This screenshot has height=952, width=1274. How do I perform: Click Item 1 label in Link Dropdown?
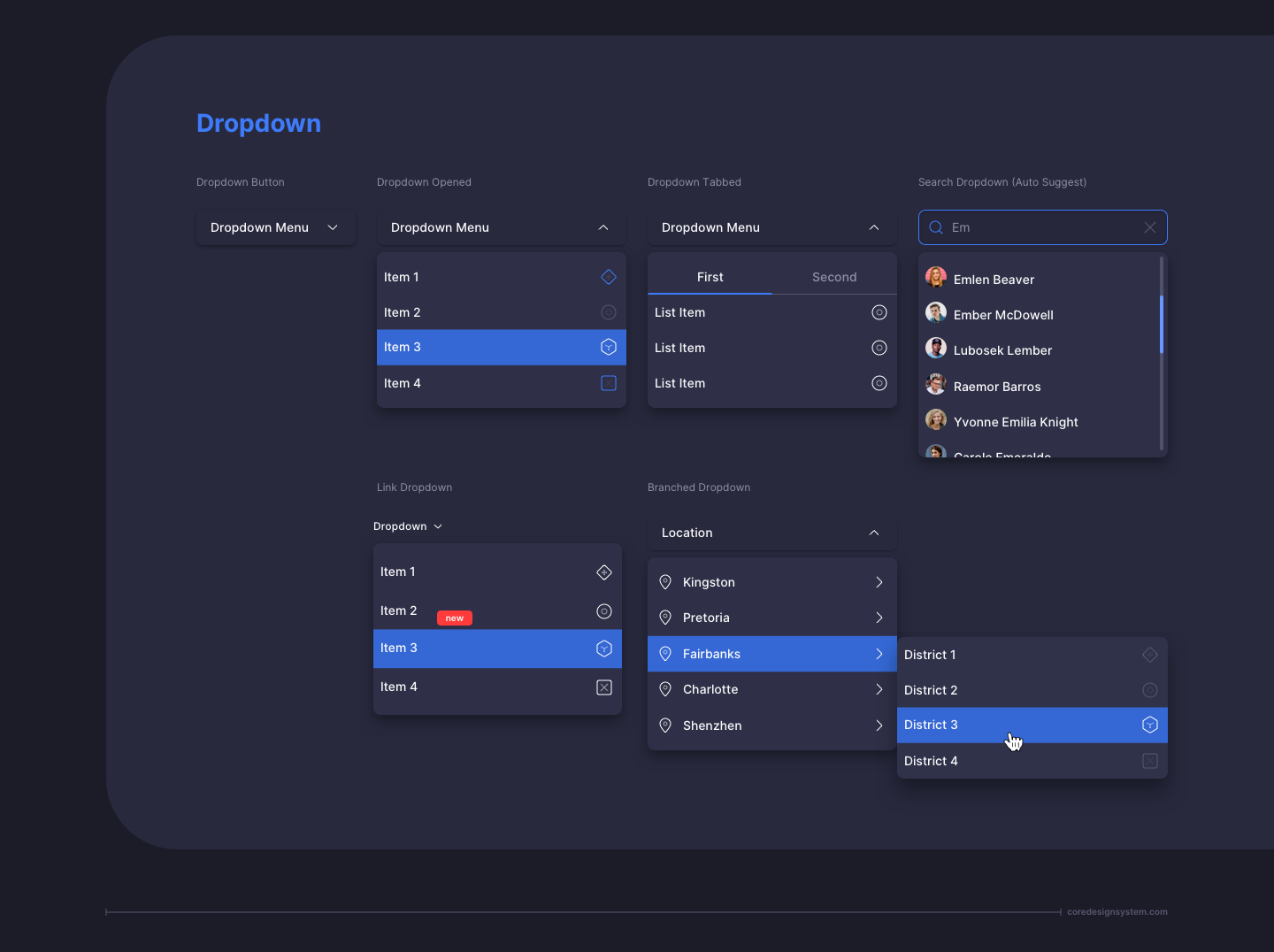(x=397, y=572)
